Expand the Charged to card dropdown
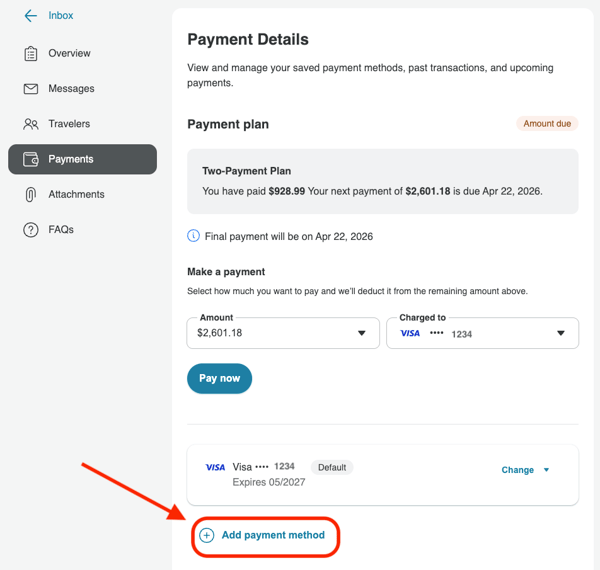Viewport: 600px width, 570px height. (561, 333)
